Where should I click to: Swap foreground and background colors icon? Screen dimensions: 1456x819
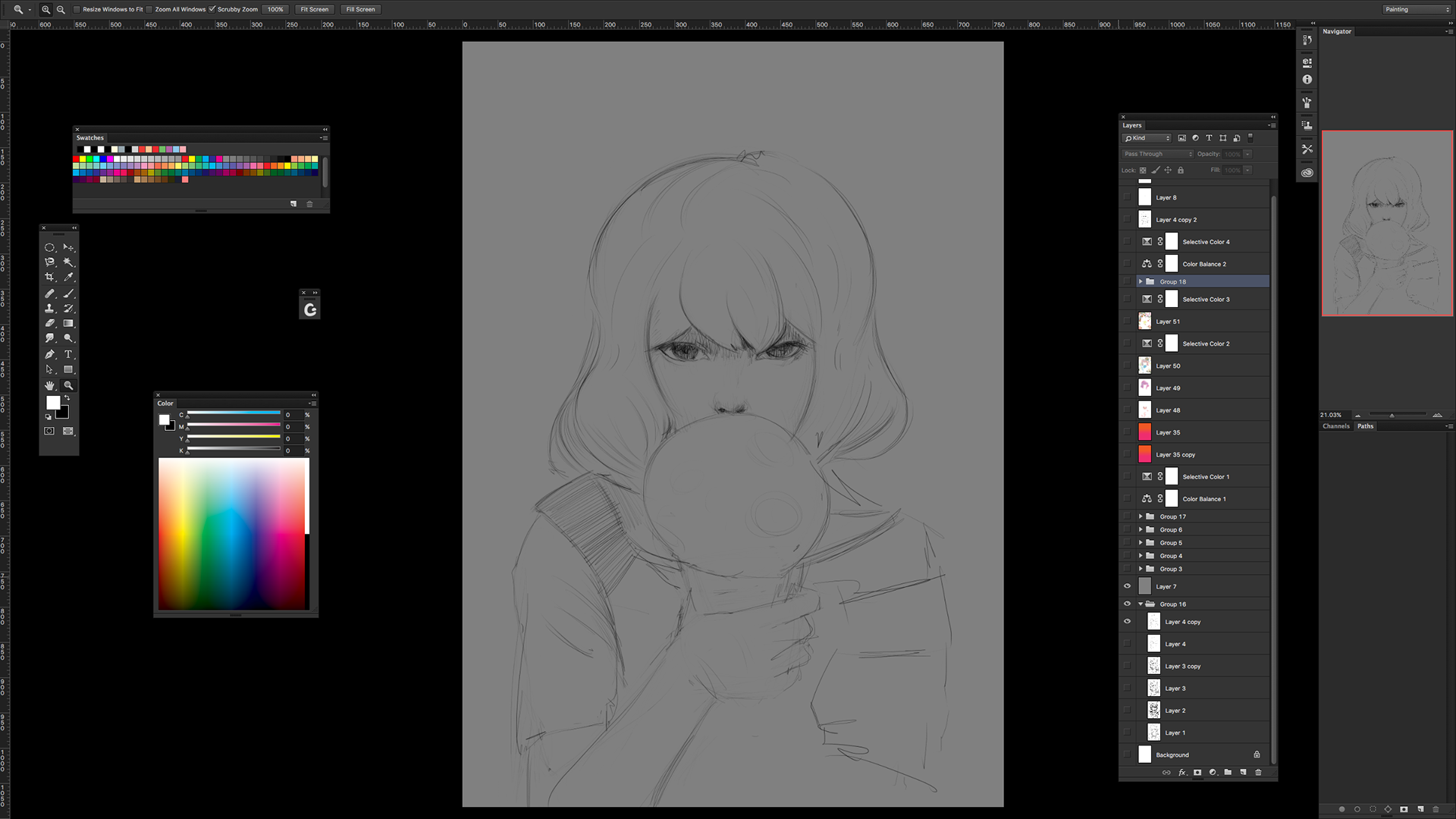67,397
